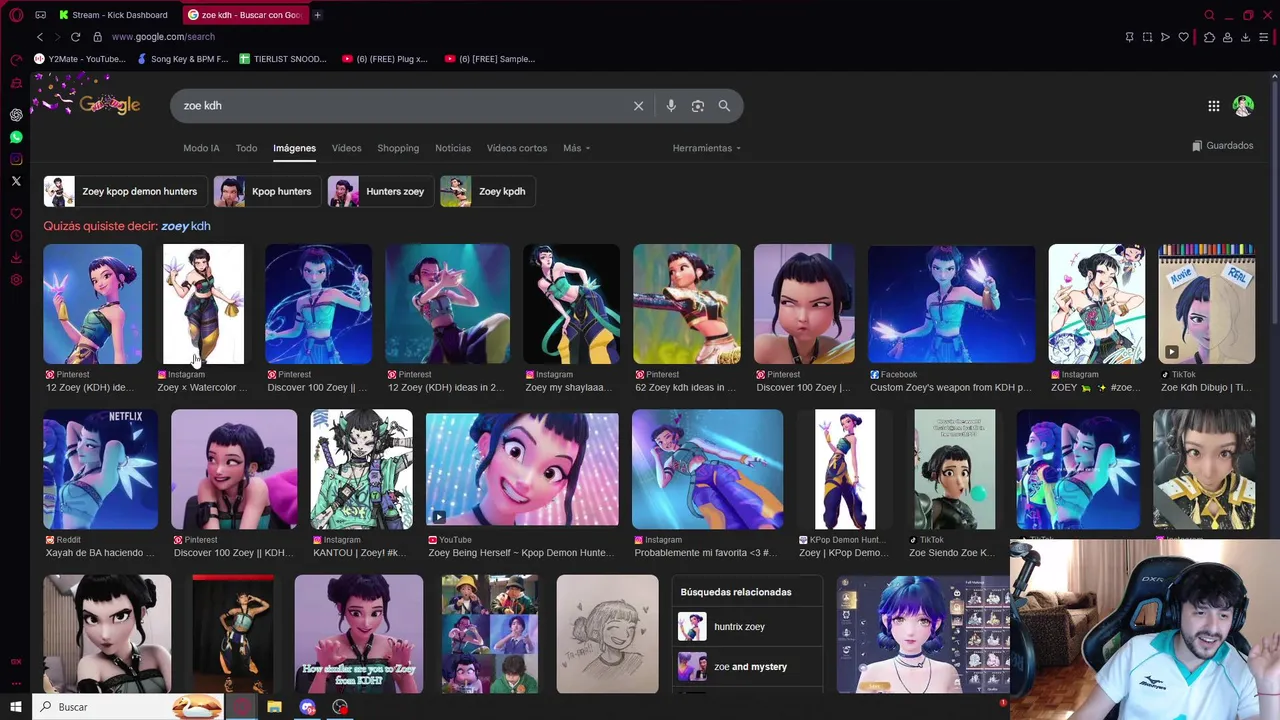Search by image with Google Lens
This screenshot has height=720, width=1280.
tap(698, 106)
